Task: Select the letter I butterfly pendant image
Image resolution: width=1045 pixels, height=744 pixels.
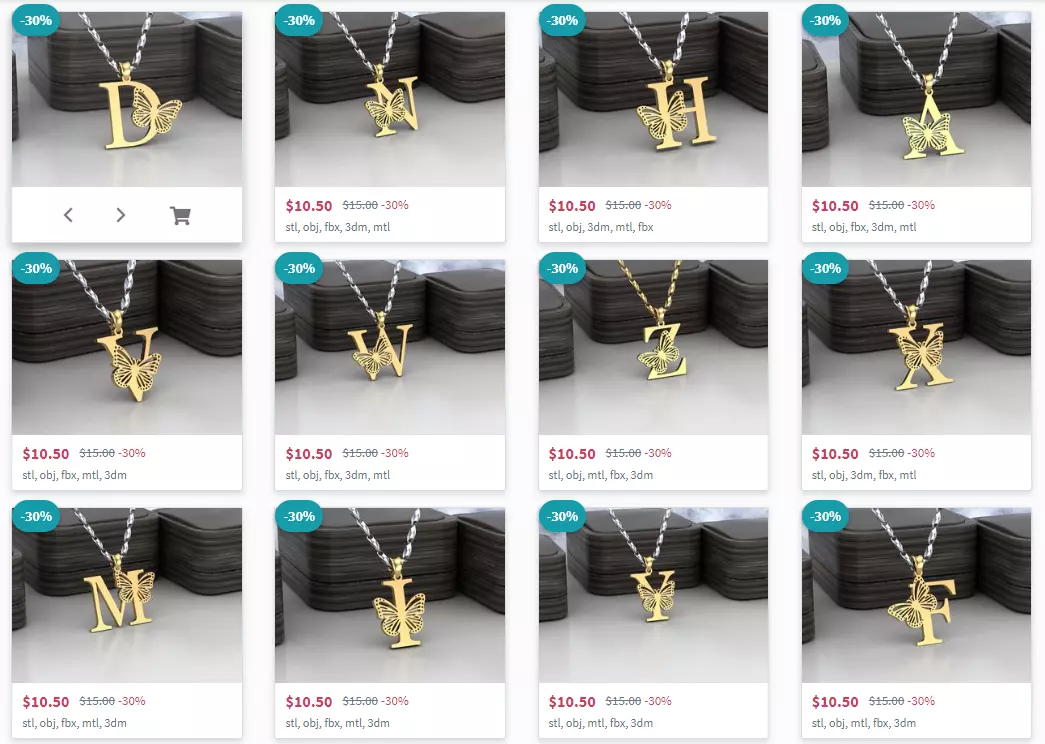Action: 390,595
